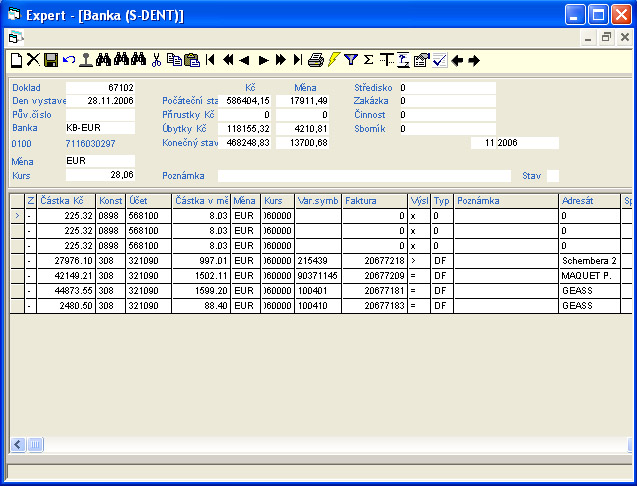Jump to the first record arrow
Viewport: 637px width, 486px height.
click(x=211, y=60)
